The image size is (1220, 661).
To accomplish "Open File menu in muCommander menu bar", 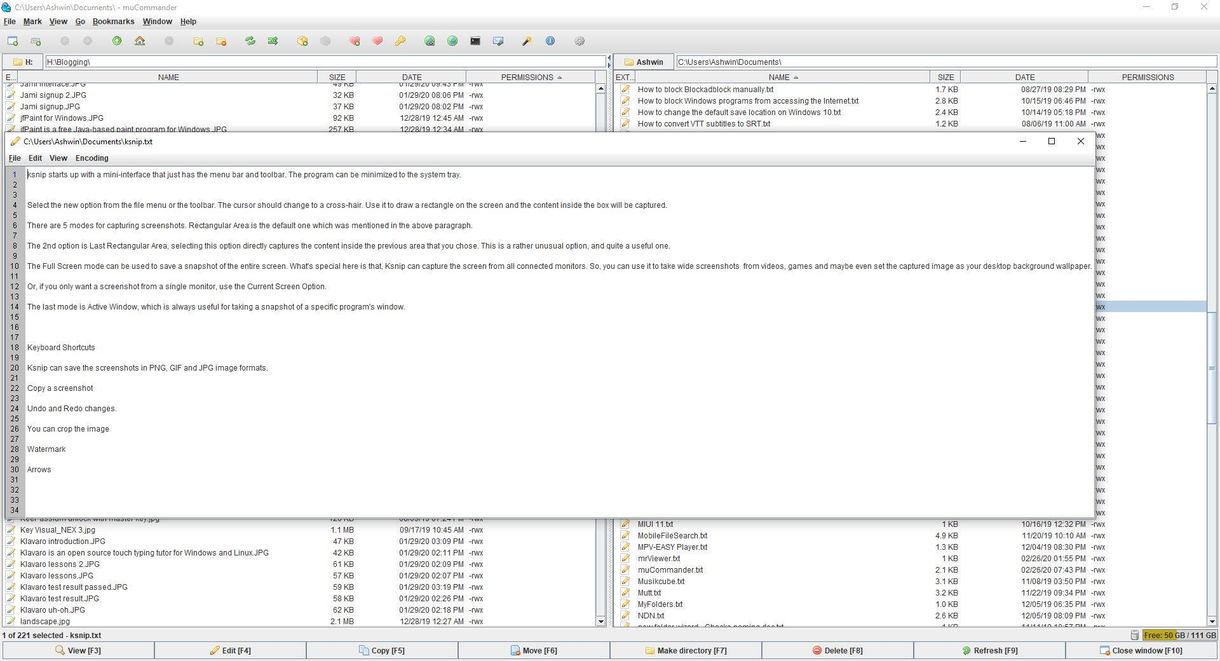I will [x=9, y=21].
